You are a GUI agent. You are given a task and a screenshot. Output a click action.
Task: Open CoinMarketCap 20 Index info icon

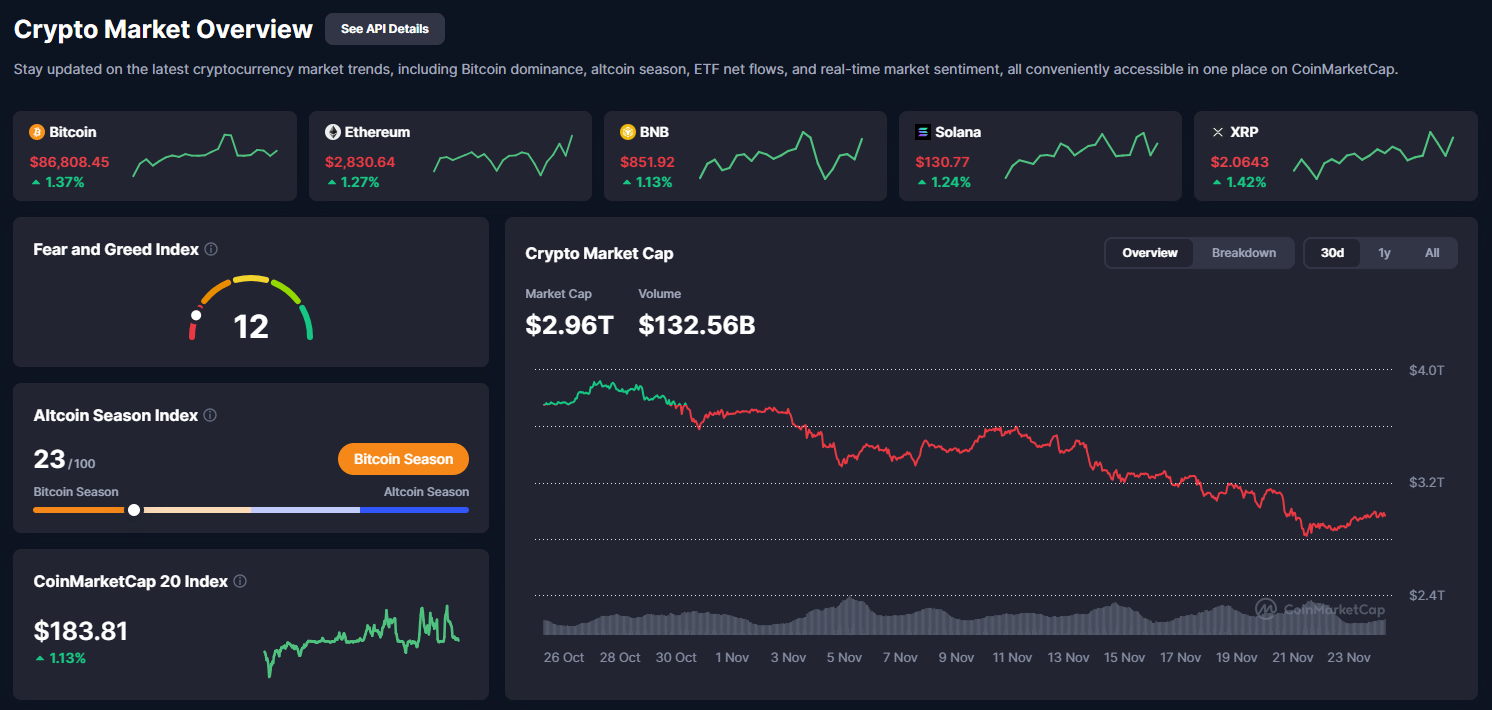point(240,582)
